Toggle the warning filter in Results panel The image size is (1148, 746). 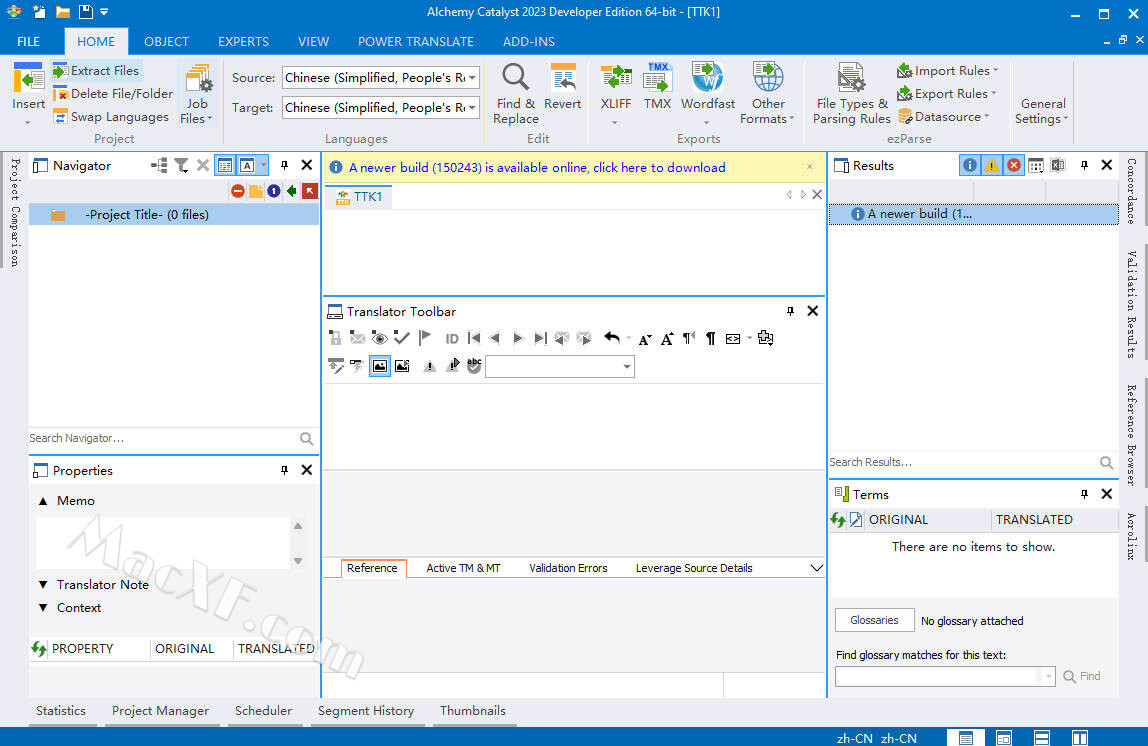(991, 166)
